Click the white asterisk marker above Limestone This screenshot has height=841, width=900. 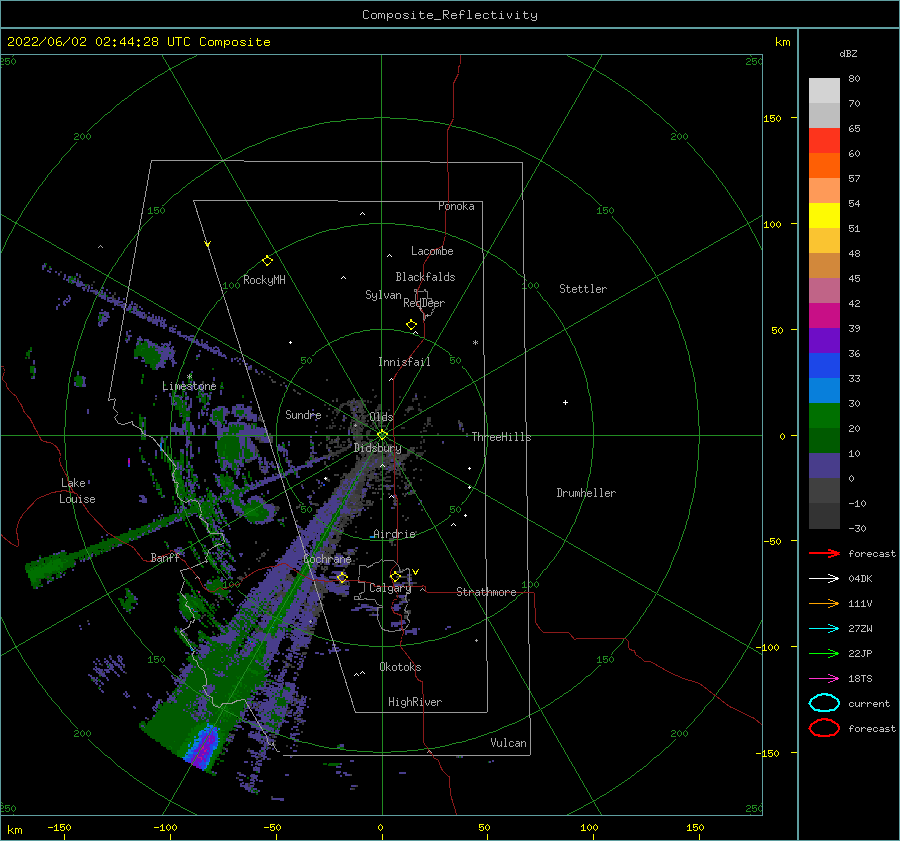(x=189, y=377)
